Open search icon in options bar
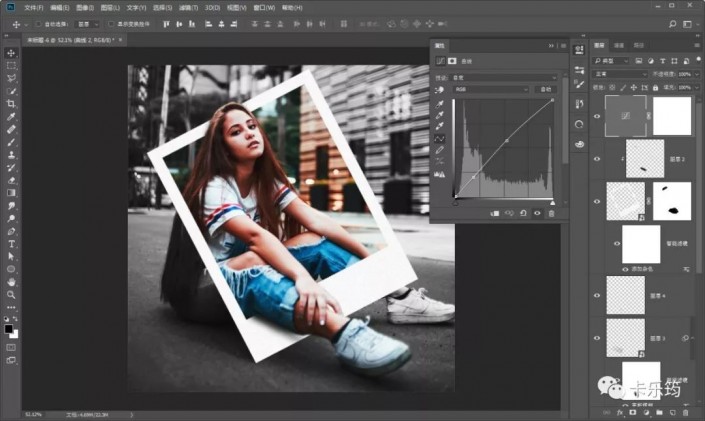The width and height of the screenshot is (705, 421). pyautogui.click(x=672, y=24)
